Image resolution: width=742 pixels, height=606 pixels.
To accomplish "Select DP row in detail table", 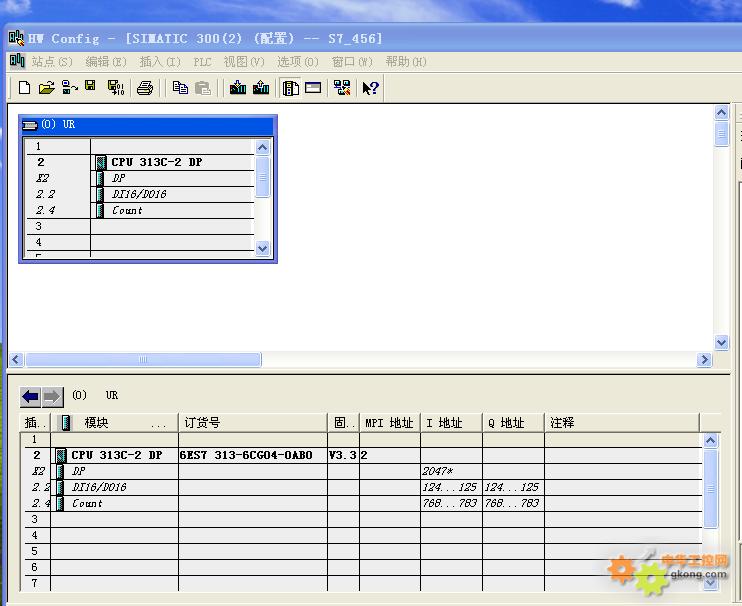I will [x=363, y=472].
